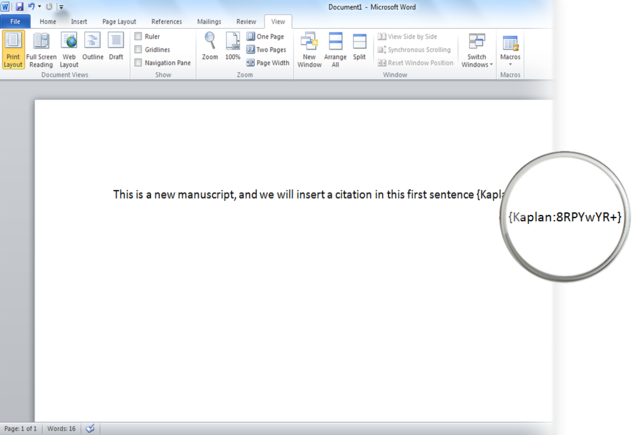
Task: Switch to Web Layout view
Action: (69, 50)
